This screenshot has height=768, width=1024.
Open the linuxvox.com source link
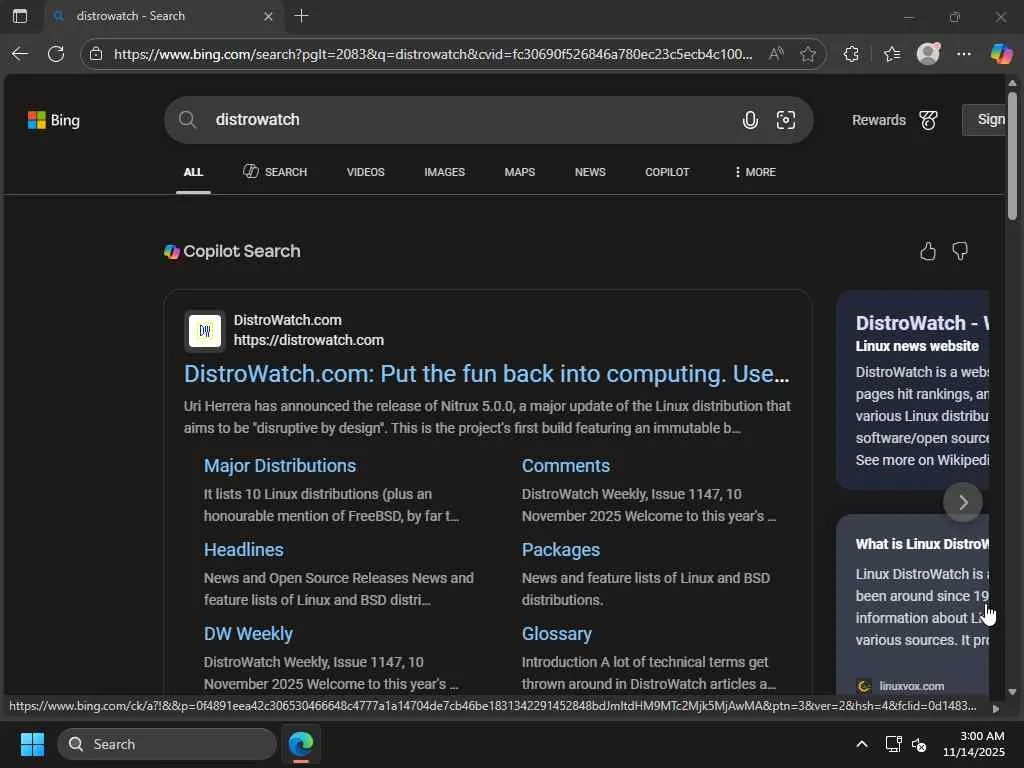coord(902,686)
